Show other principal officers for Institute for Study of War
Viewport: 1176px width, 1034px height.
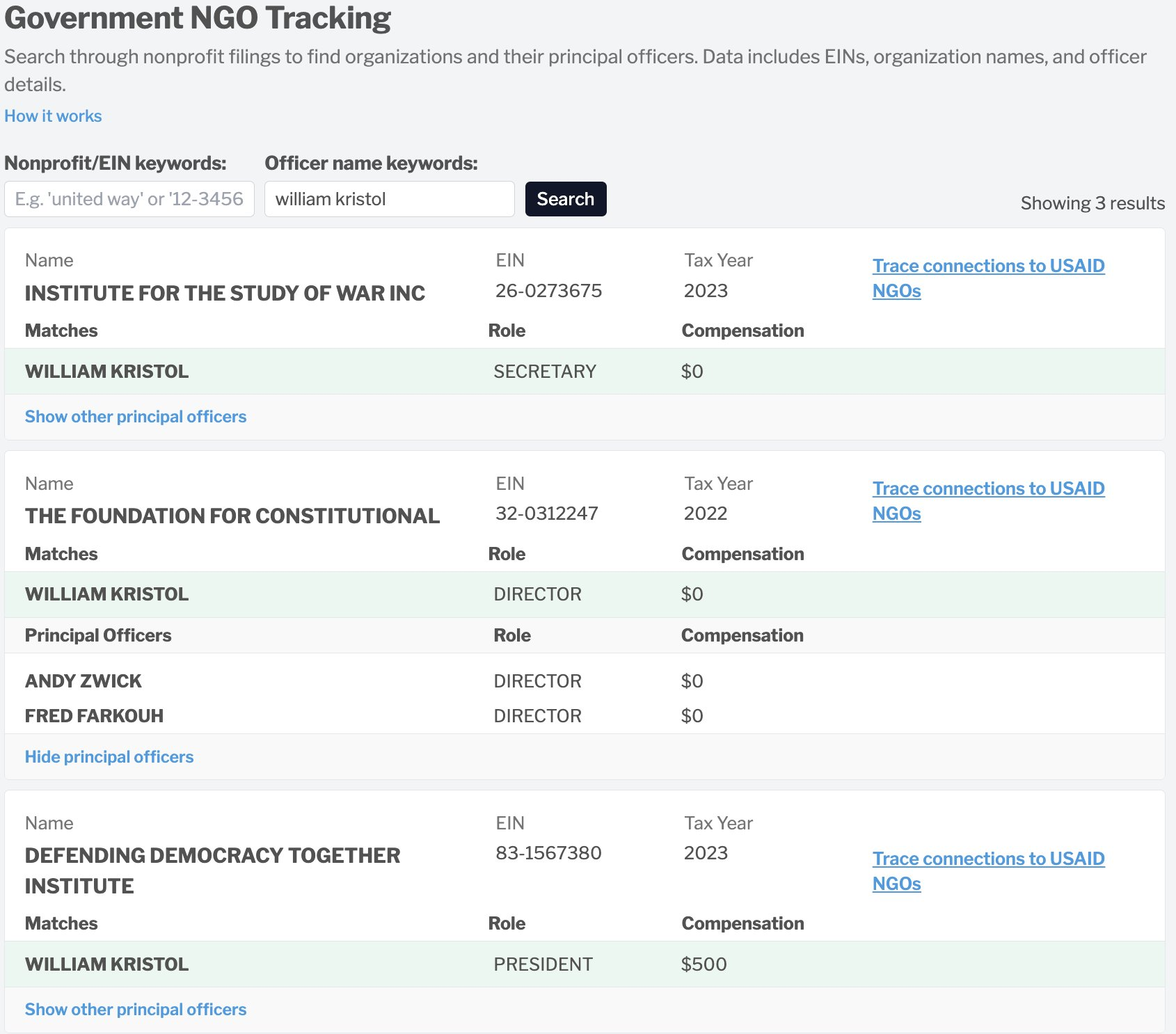[136, 417]
